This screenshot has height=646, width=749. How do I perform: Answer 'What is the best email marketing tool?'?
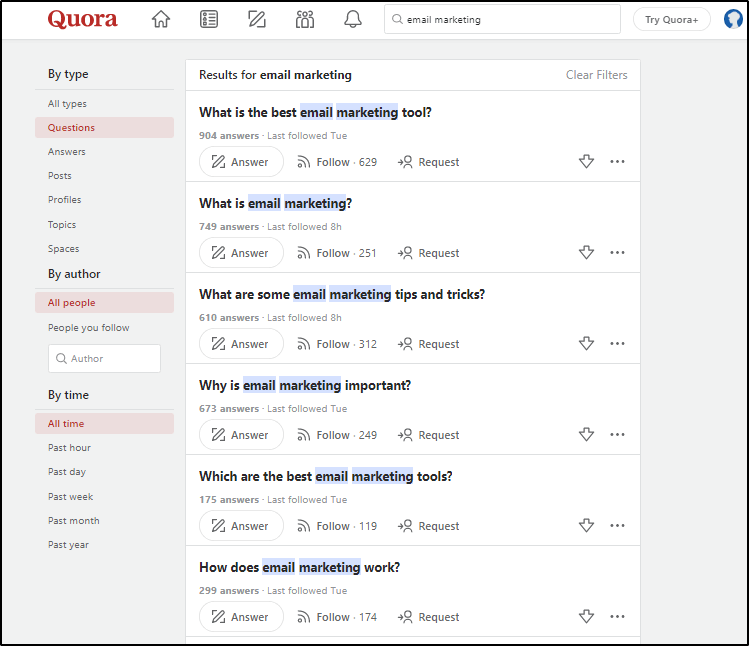(241, 162)
